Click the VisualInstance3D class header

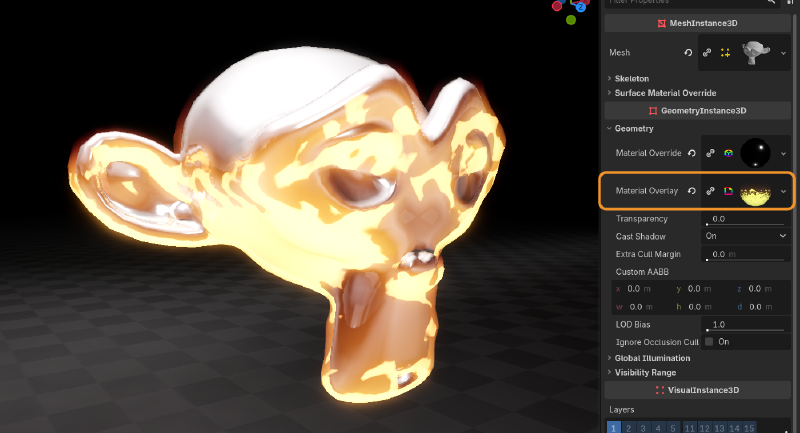pyautogui.click(x=697, y=390)
